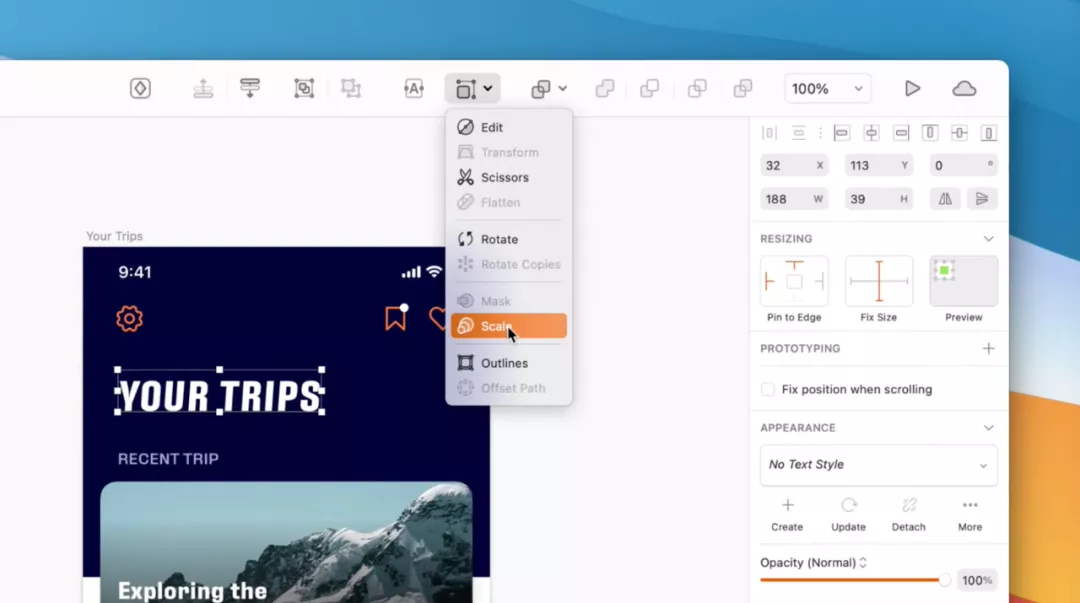Collapse the Appearance section

(x=988, y=428)
